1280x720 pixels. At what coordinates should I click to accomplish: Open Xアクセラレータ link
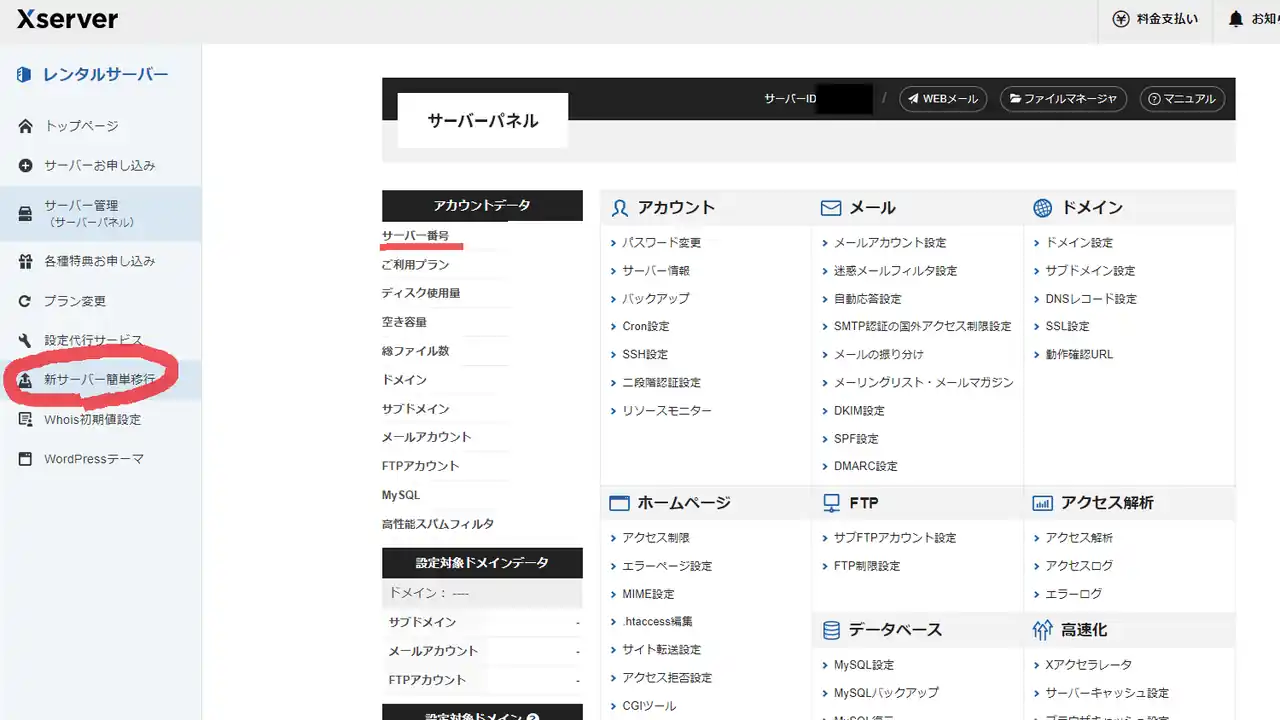pyautogui.click(x=1089, y=665)
